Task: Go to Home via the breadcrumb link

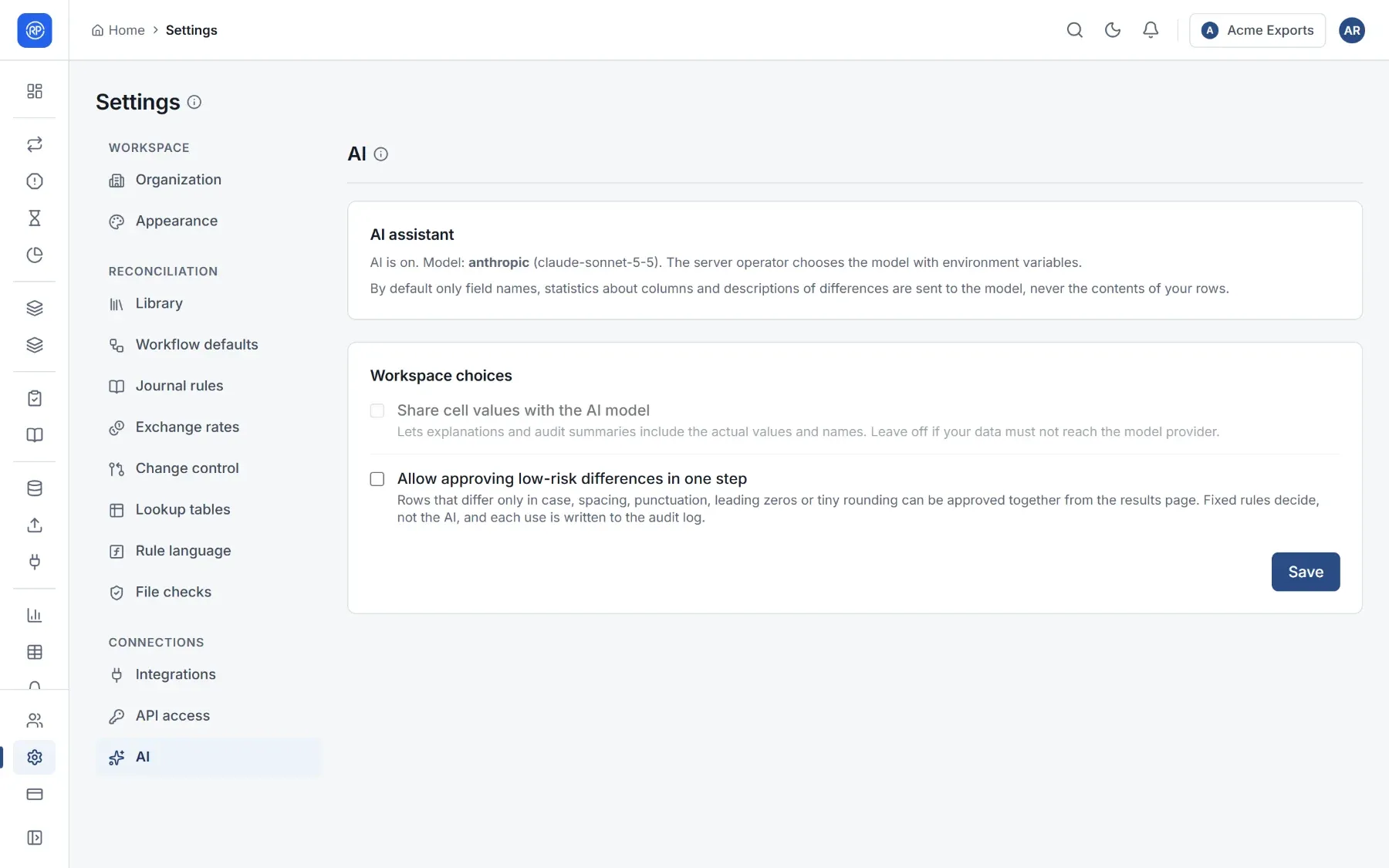Action: [x=118, y=30]
